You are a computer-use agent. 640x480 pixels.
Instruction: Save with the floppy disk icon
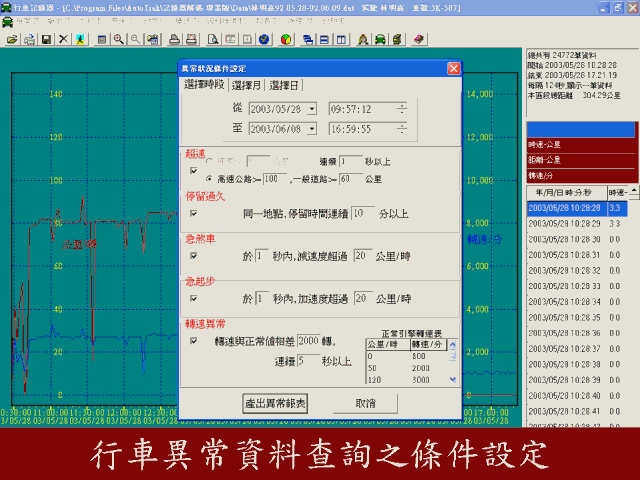[x=46, y=40]
